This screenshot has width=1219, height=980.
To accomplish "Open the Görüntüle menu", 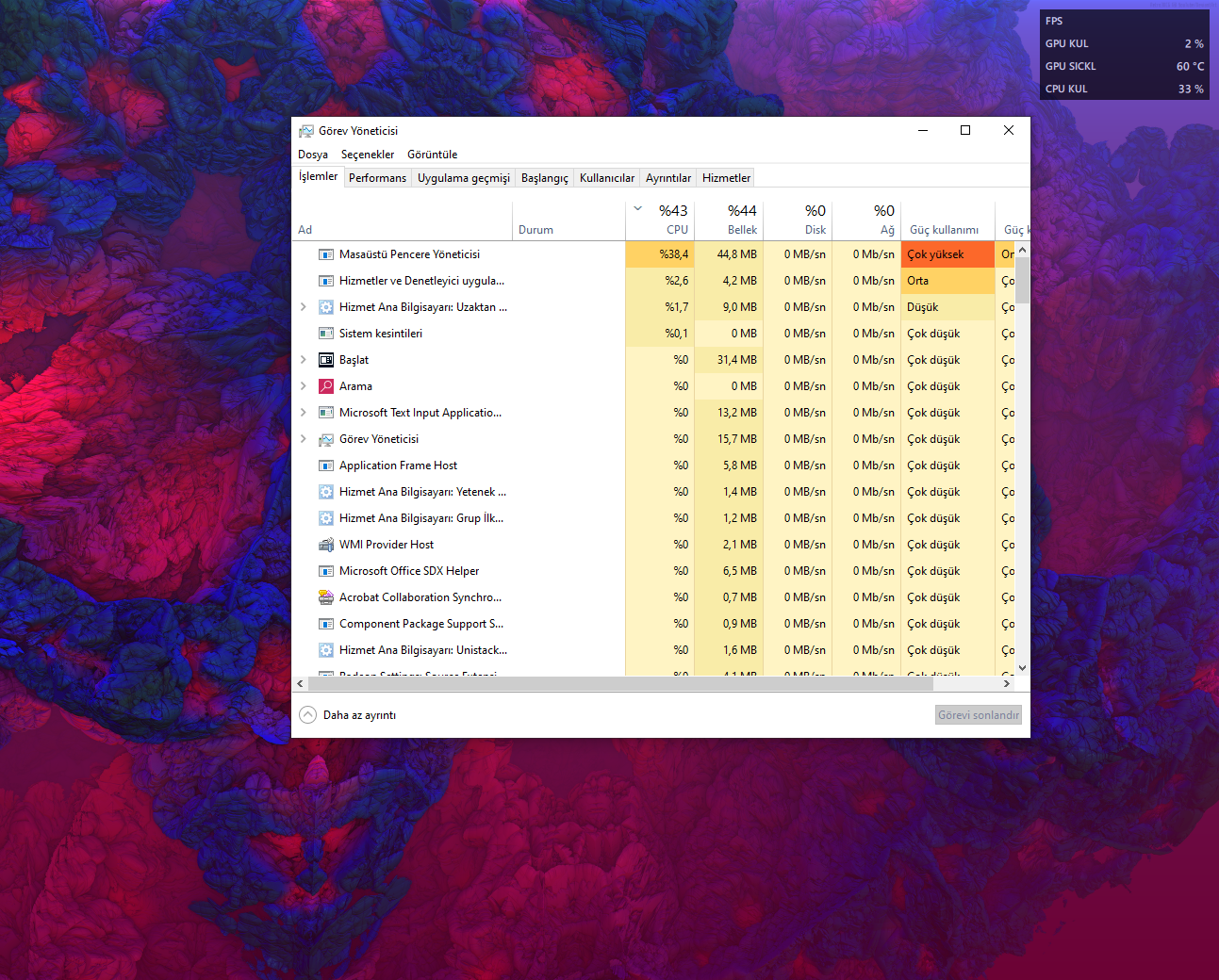I will point(433,155).
